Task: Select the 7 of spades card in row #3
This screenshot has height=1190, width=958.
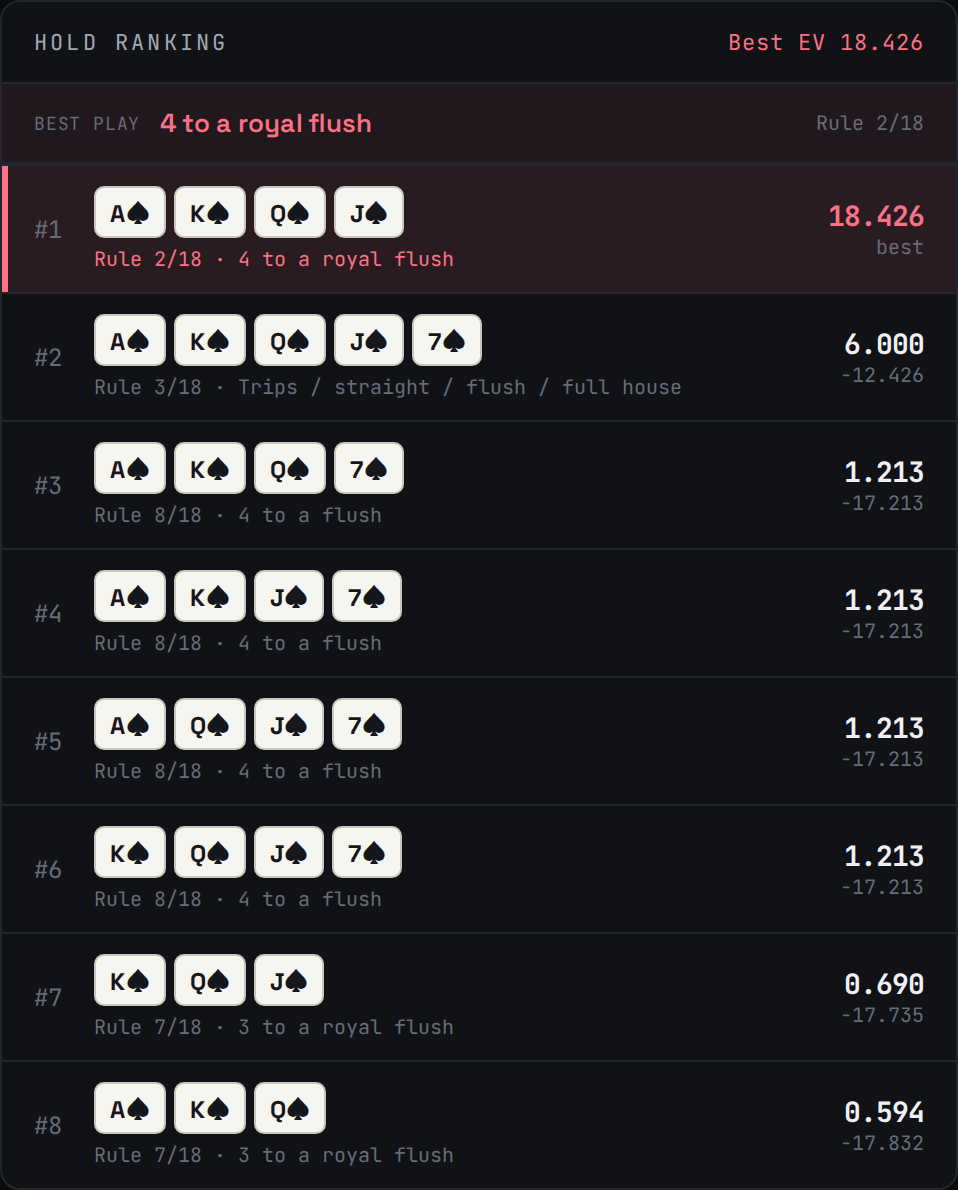Action: pos(368,468)
